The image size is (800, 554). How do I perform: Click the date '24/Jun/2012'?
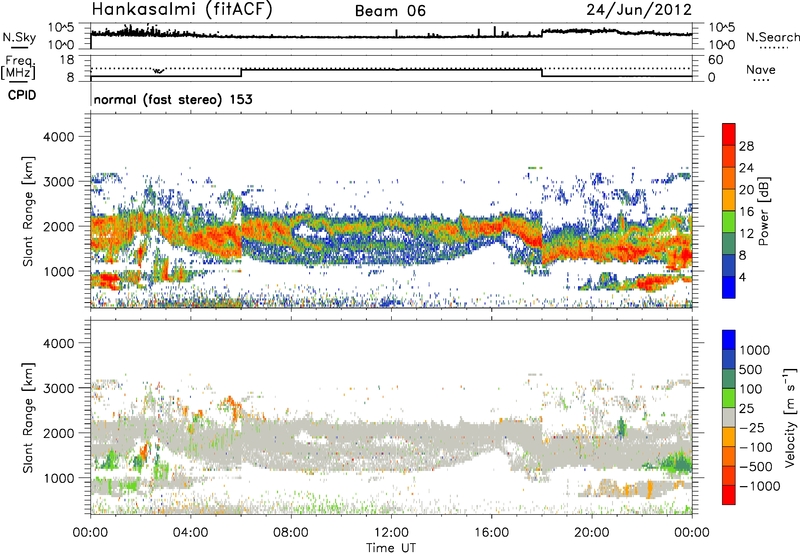point(639,10)
